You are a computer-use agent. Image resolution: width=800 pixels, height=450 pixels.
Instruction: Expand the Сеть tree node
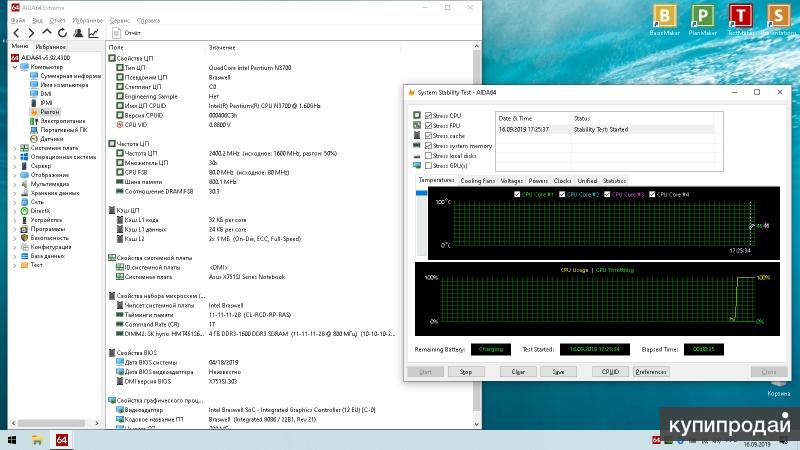coord(15,202)
